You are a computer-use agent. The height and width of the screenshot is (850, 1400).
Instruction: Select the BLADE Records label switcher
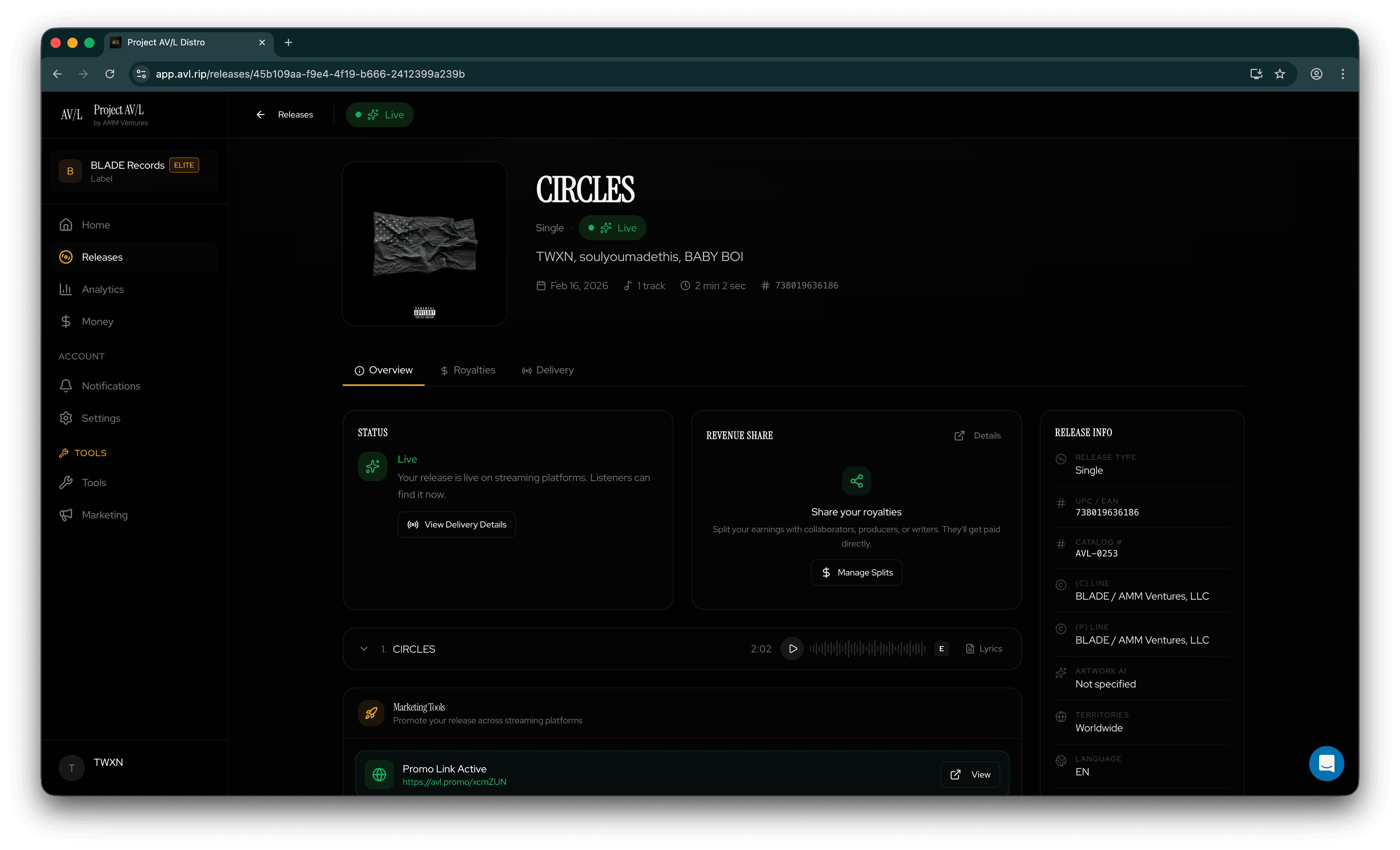tap(134, 171)
